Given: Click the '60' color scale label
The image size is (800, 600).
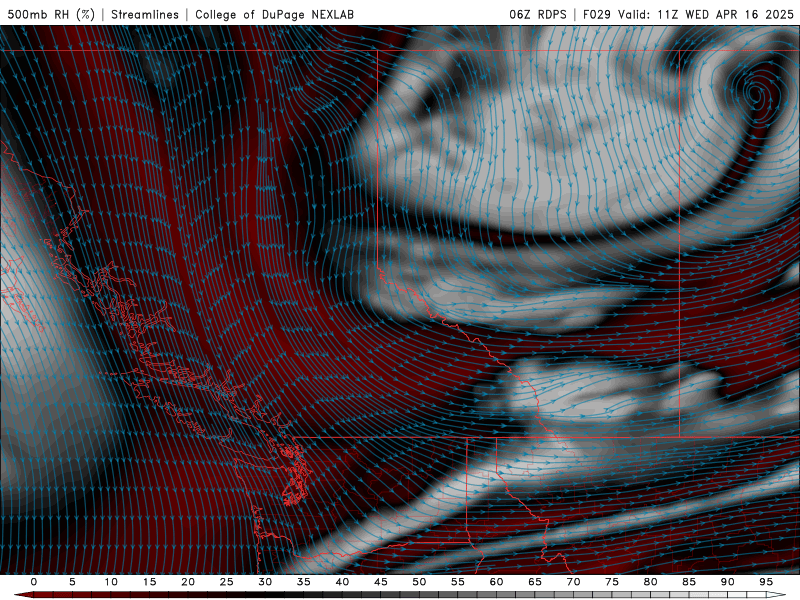Looking at the screenshot, I should (x=496, y=582).
